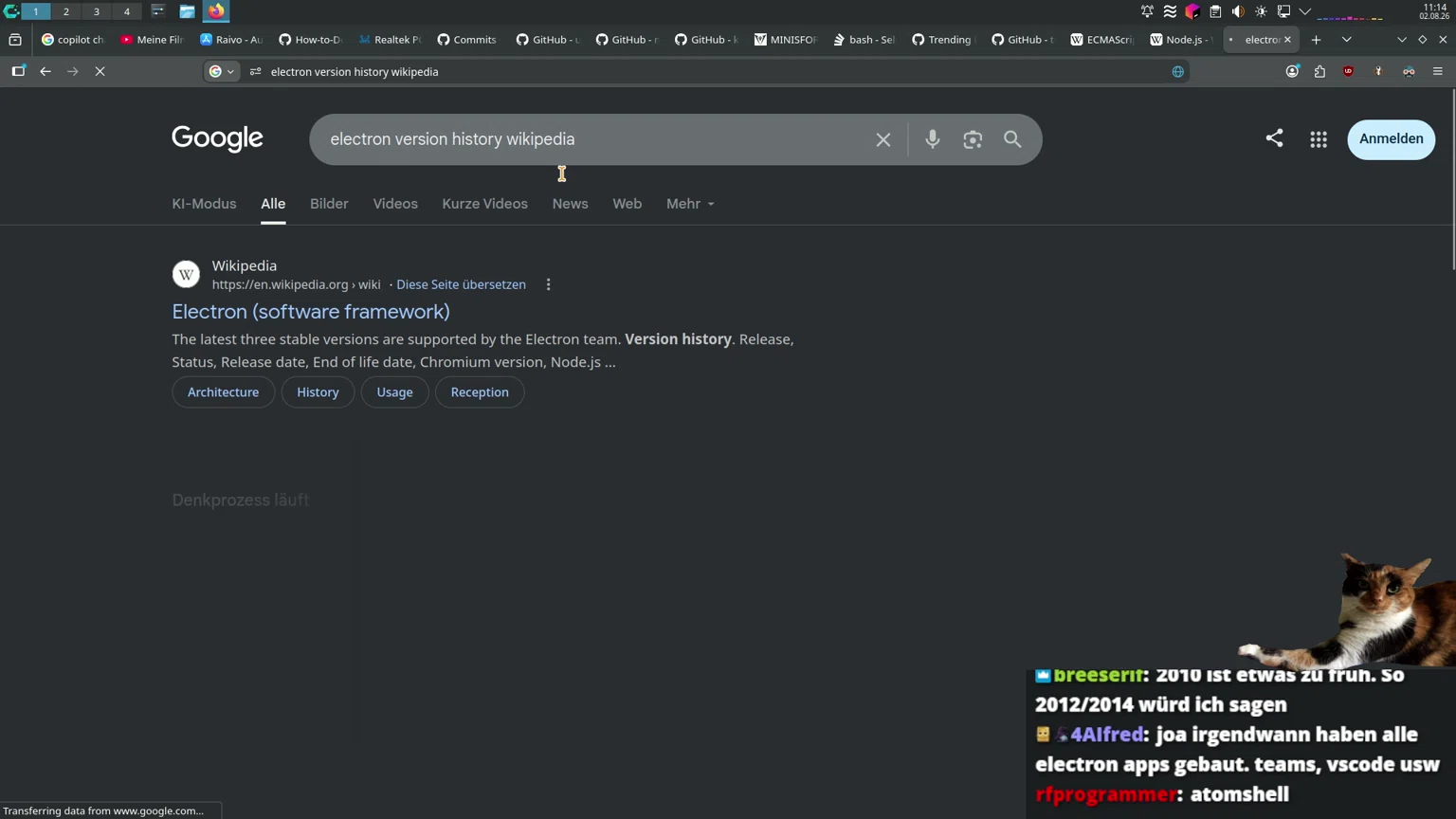Open the uBlock Origin extension
This screenshot has width=1456, height=819.
(x=1348, y=71)
